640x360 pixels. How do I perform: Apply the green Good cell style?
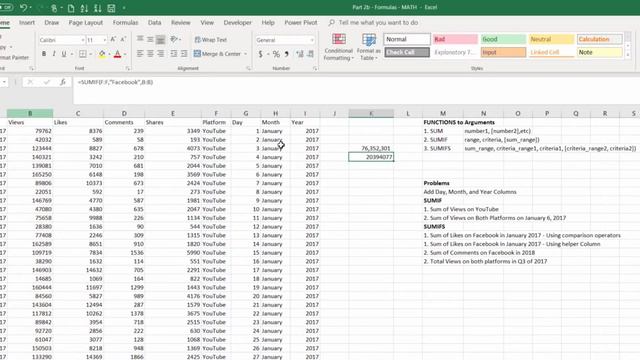coord(503,39)
